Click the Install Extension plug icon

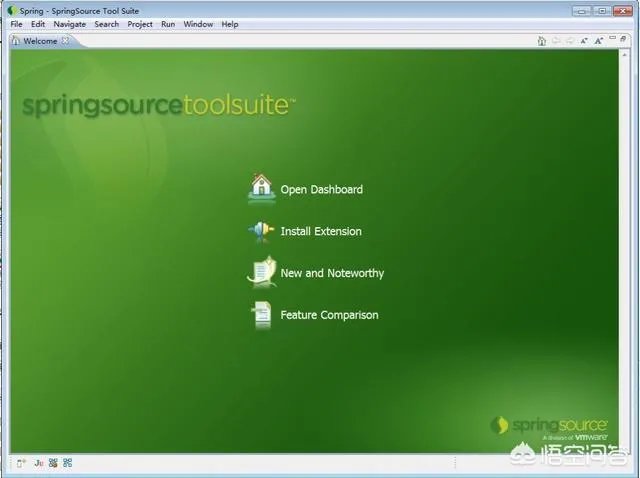[x=261, y=230]
